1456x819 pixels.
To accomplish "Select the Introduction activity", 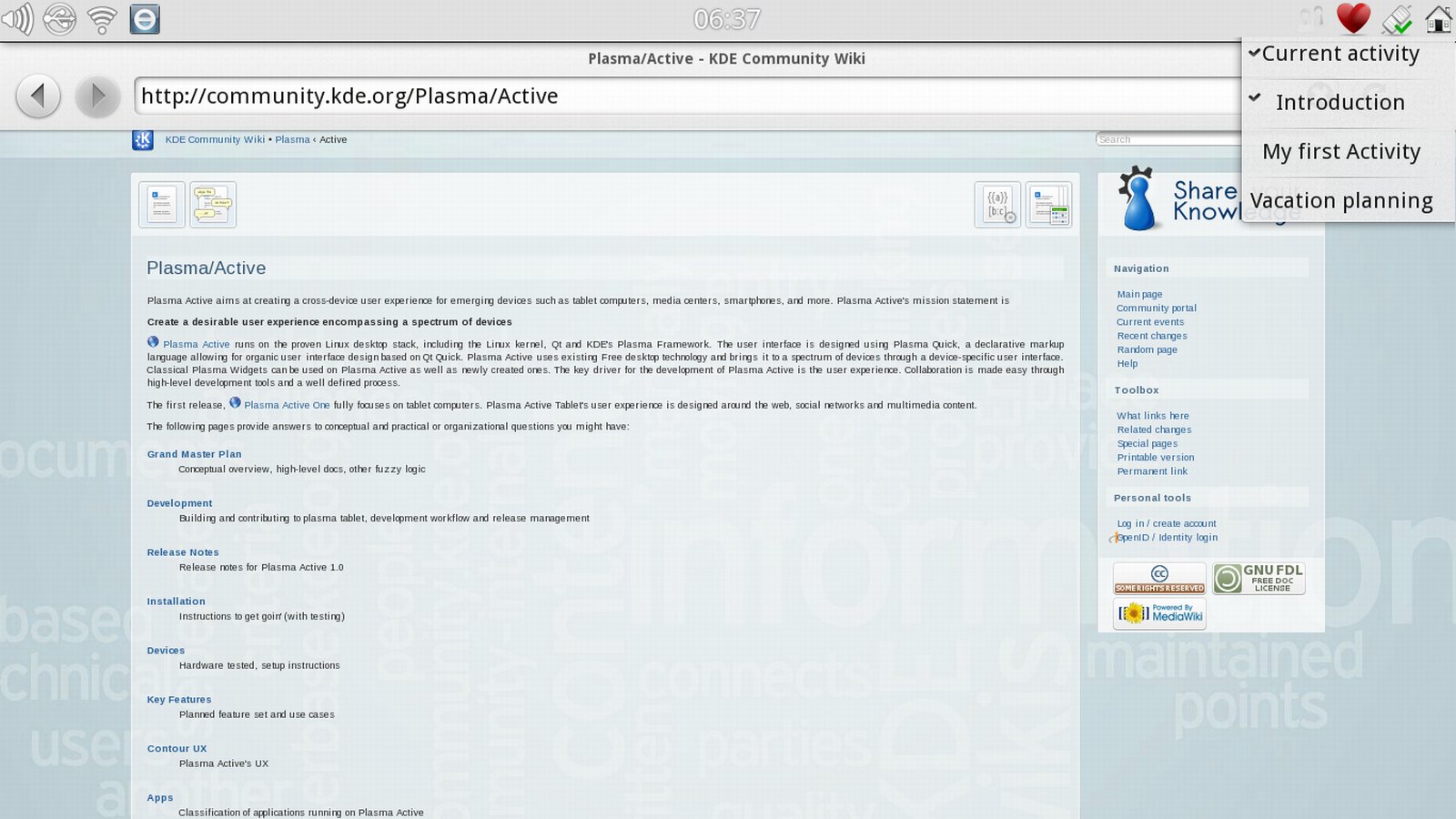I will pos(1340,102).
